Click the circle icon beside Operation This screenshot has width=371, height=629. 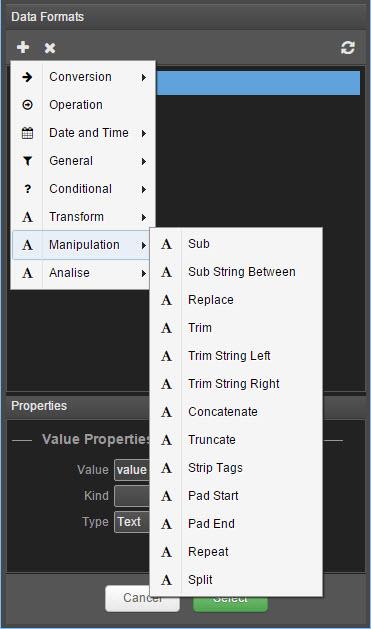pyautogui.click(x=27, y=105)
